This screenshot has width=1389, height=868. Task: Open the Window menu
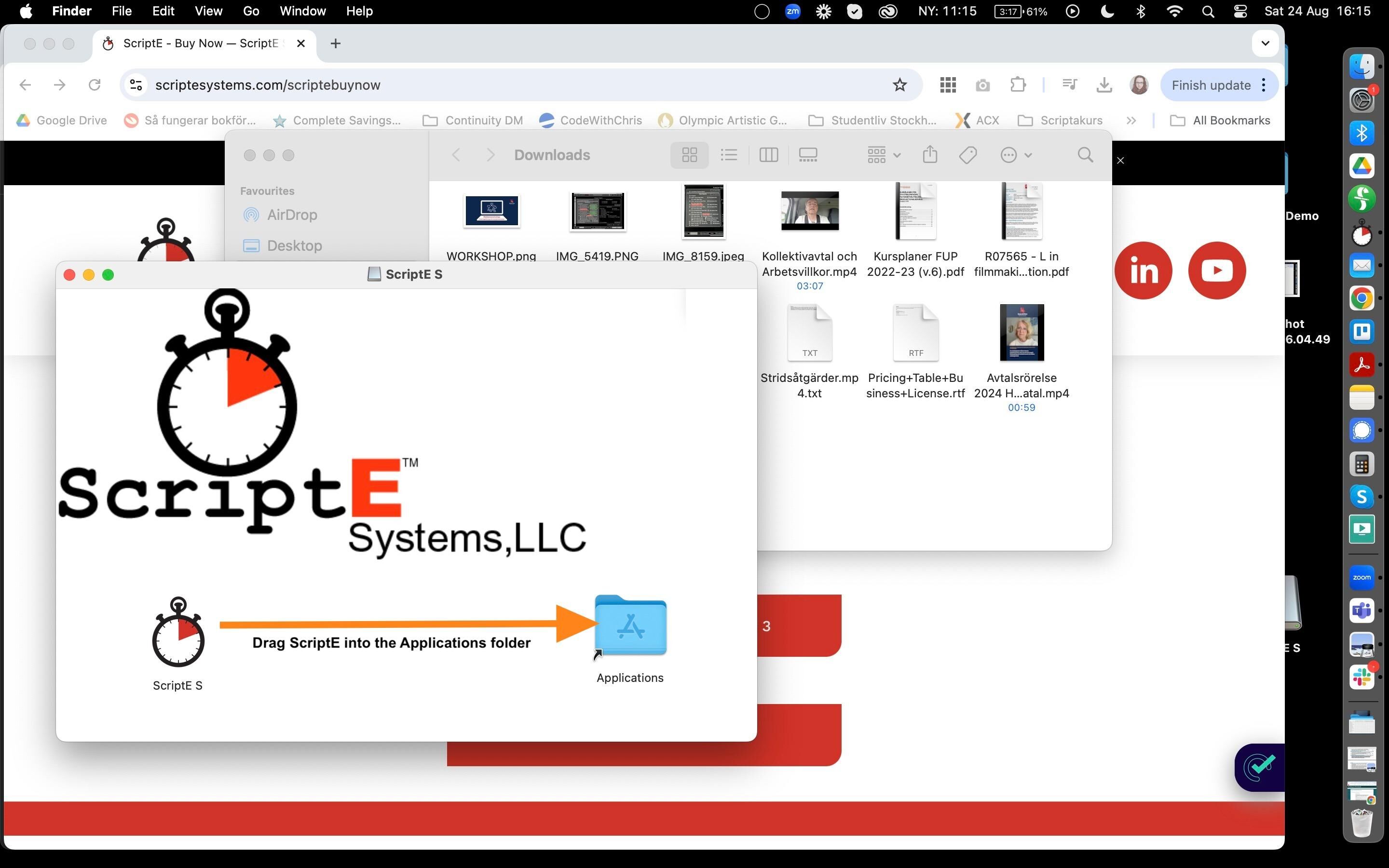tap(302, 12)
